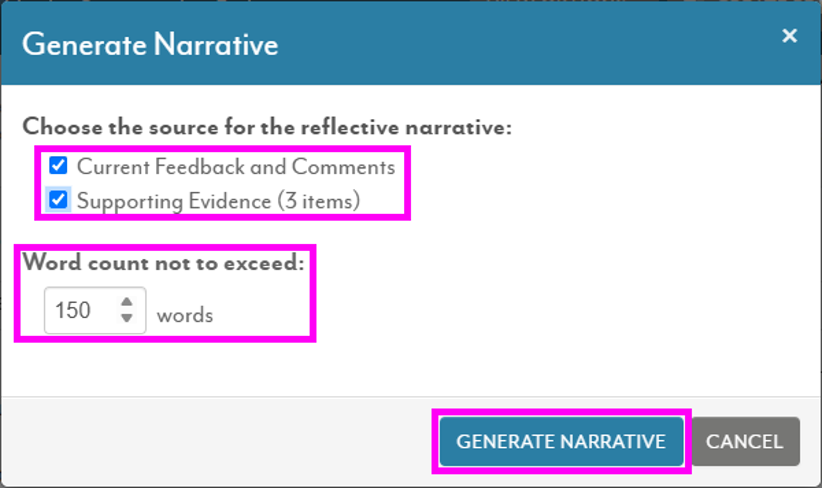
Task: Increase word count using the up arrow
Action: [126, 301]
